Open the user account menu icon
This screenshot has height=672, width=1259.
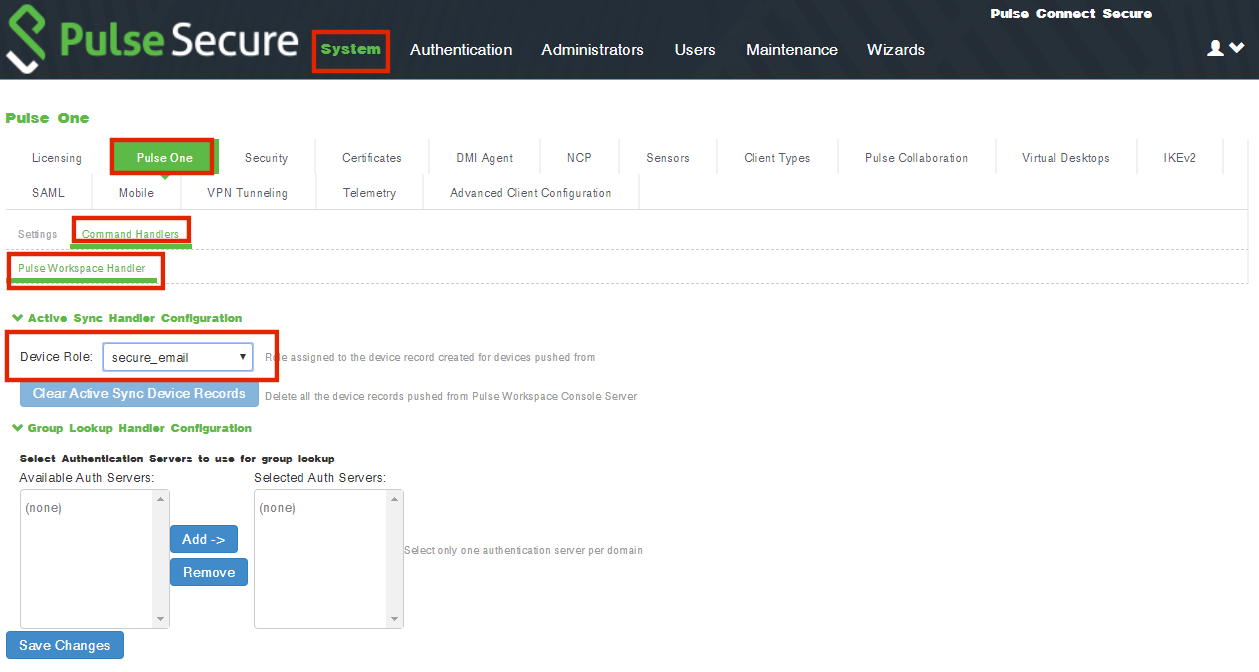point(1224,48)
